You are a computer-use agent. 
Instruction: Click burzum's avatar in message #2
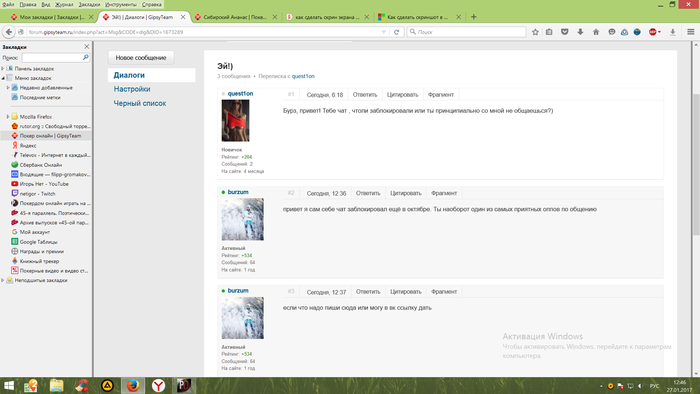pos(242,220)
